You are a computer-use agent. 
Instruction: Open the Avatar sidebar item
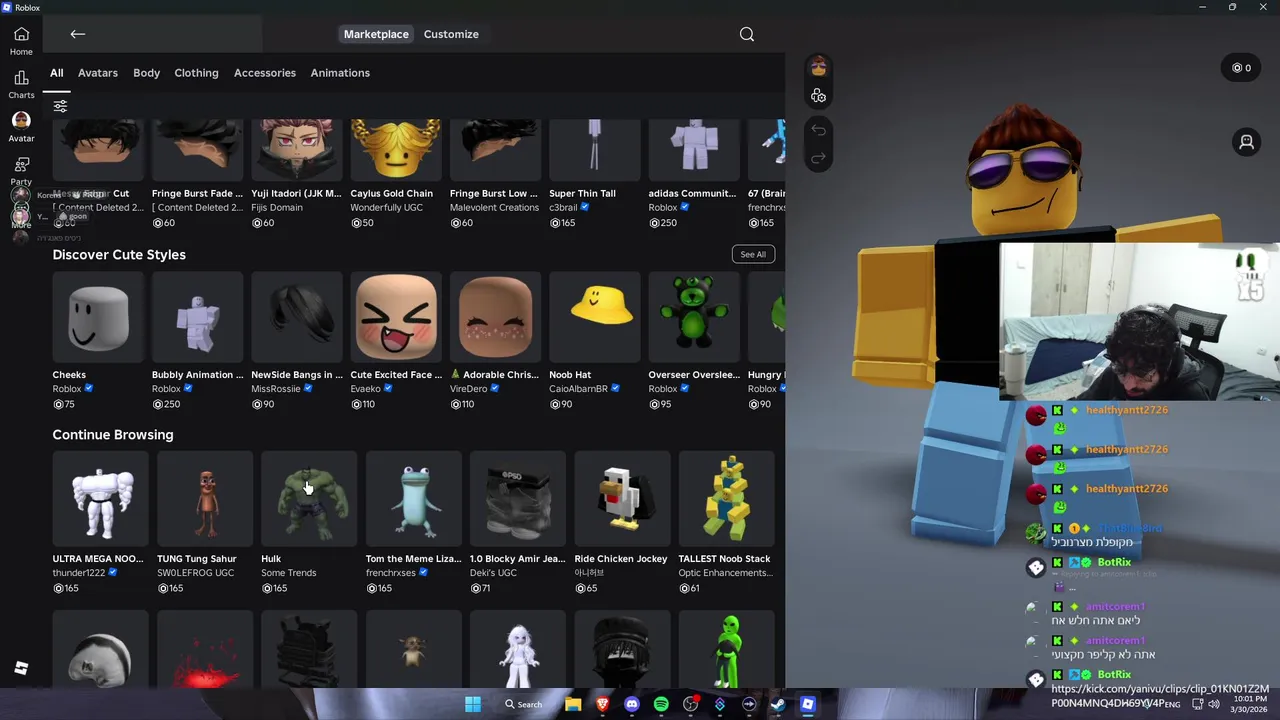tap(21, 127)
